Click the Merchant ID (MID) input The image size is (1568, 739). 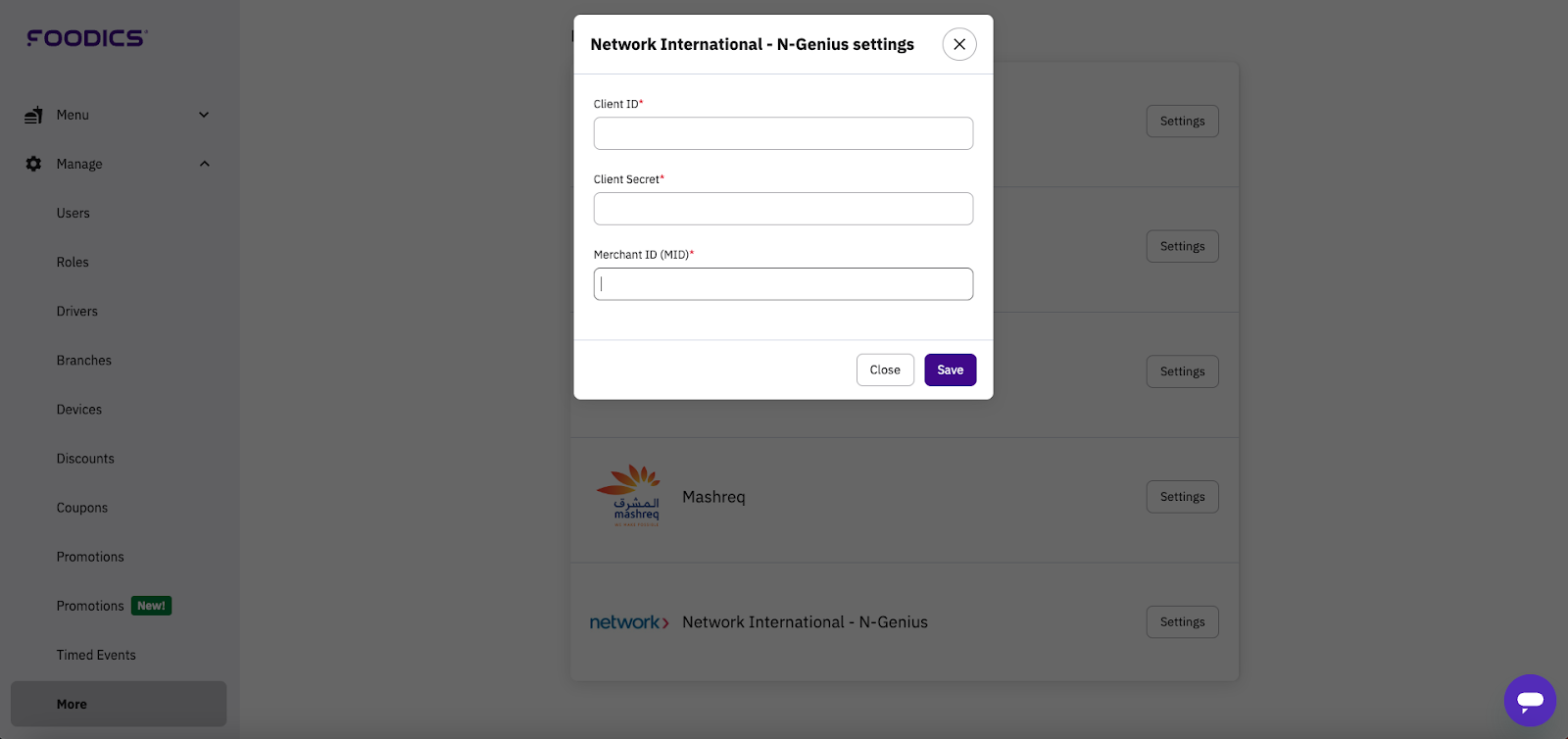783,284
